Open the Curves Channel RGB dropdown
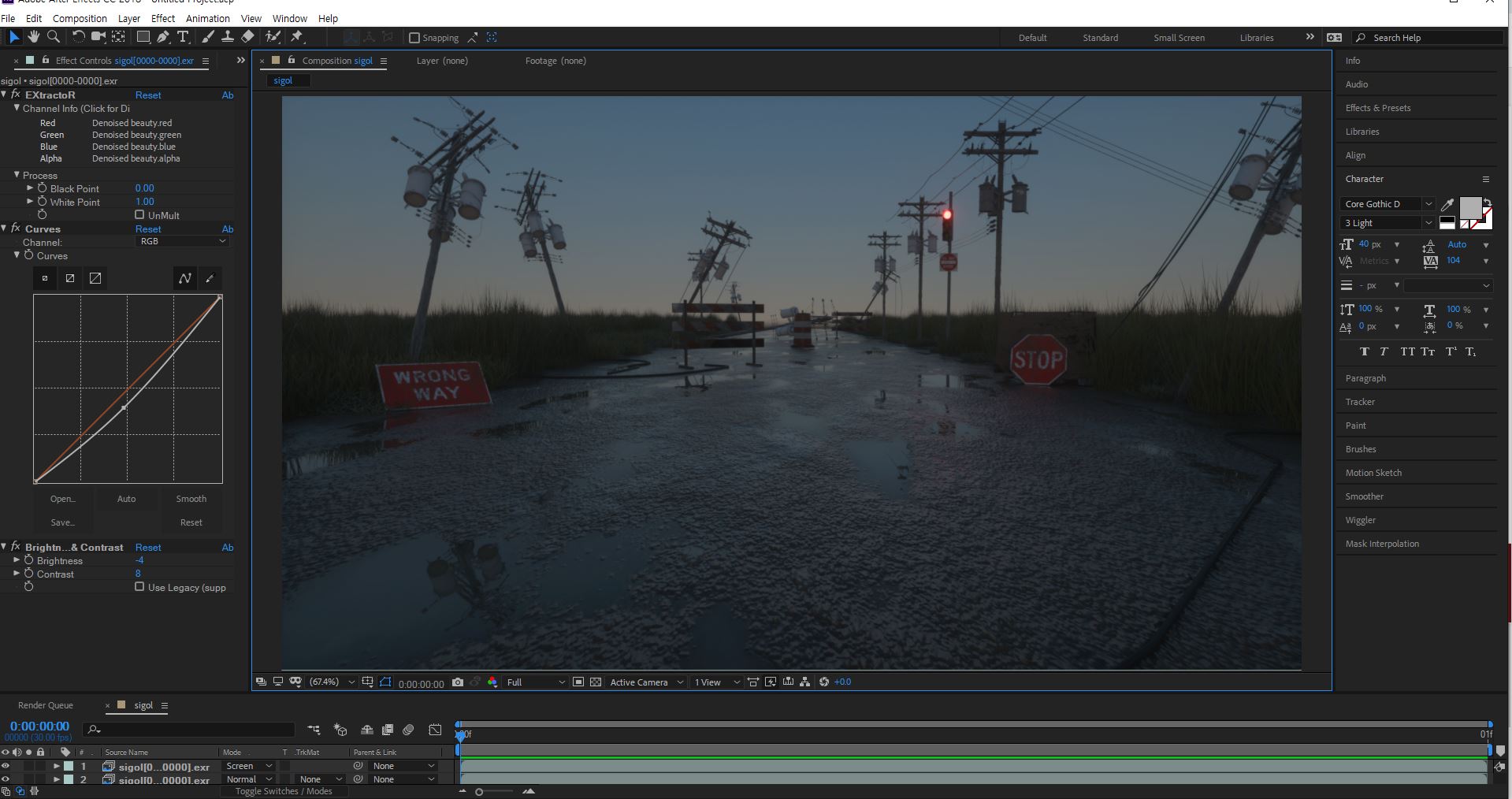 [x=183, y=241]
